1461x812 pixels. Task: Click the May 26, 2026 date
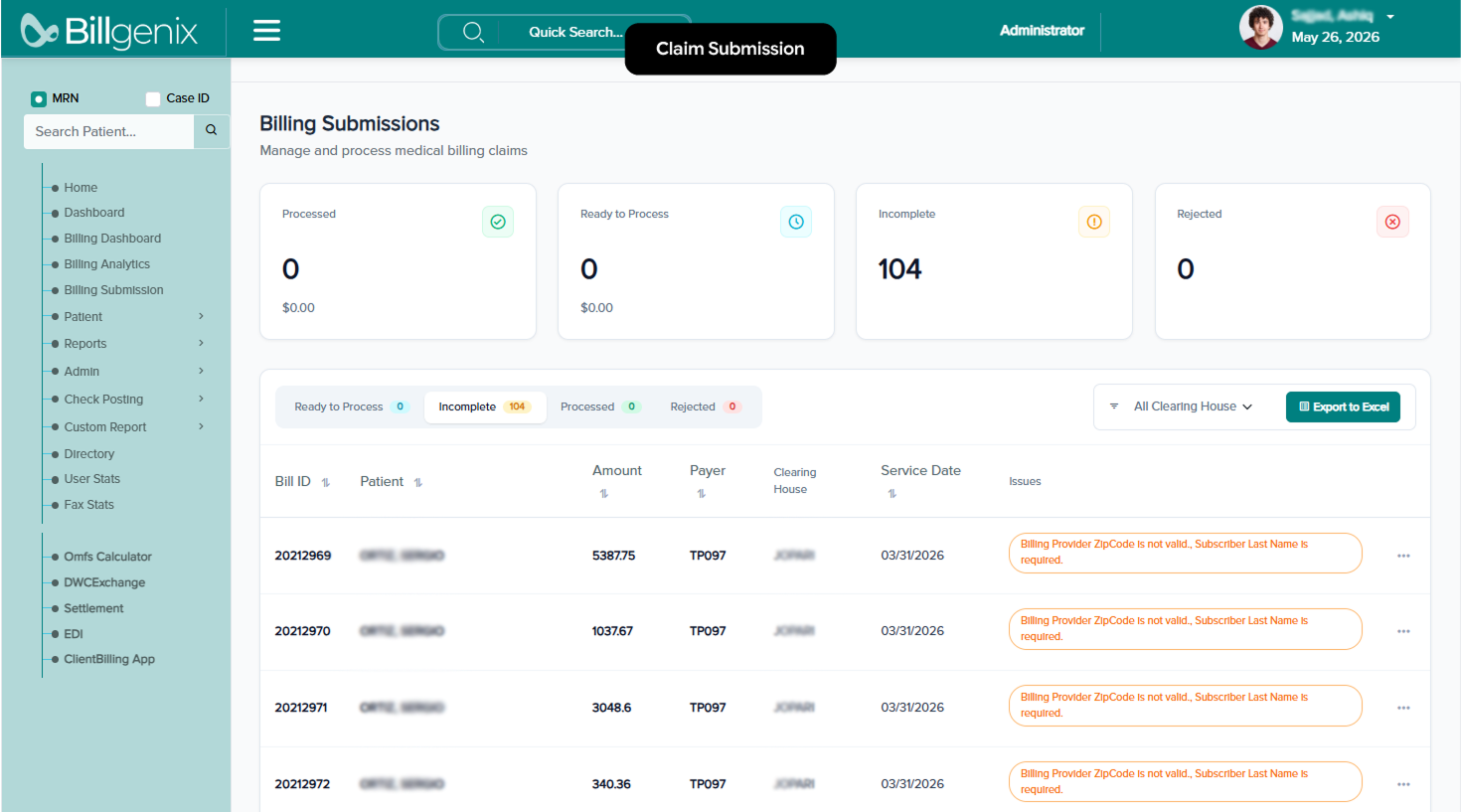coord(1335,38)
